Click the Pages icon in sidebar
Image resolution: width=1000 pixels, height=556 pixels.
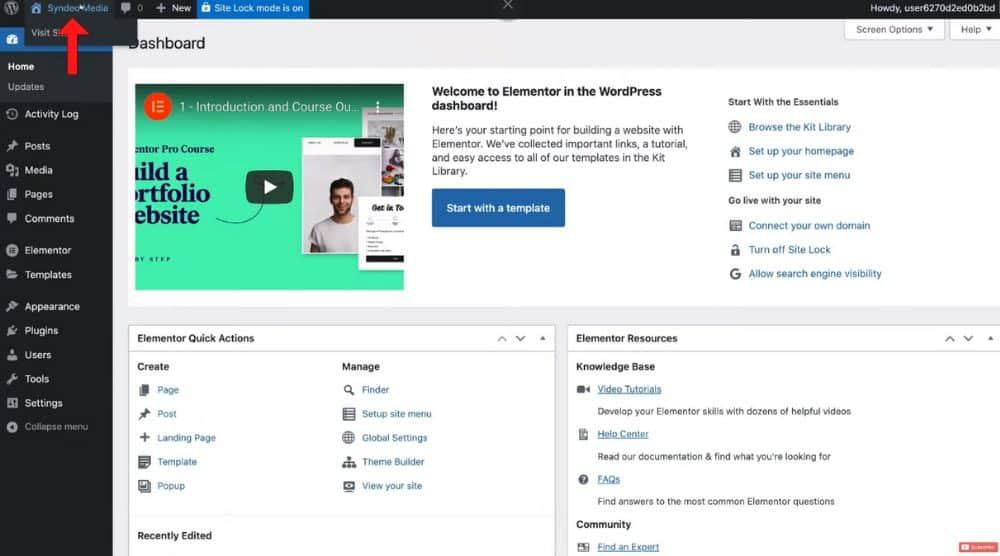click(x=12, y=194)
